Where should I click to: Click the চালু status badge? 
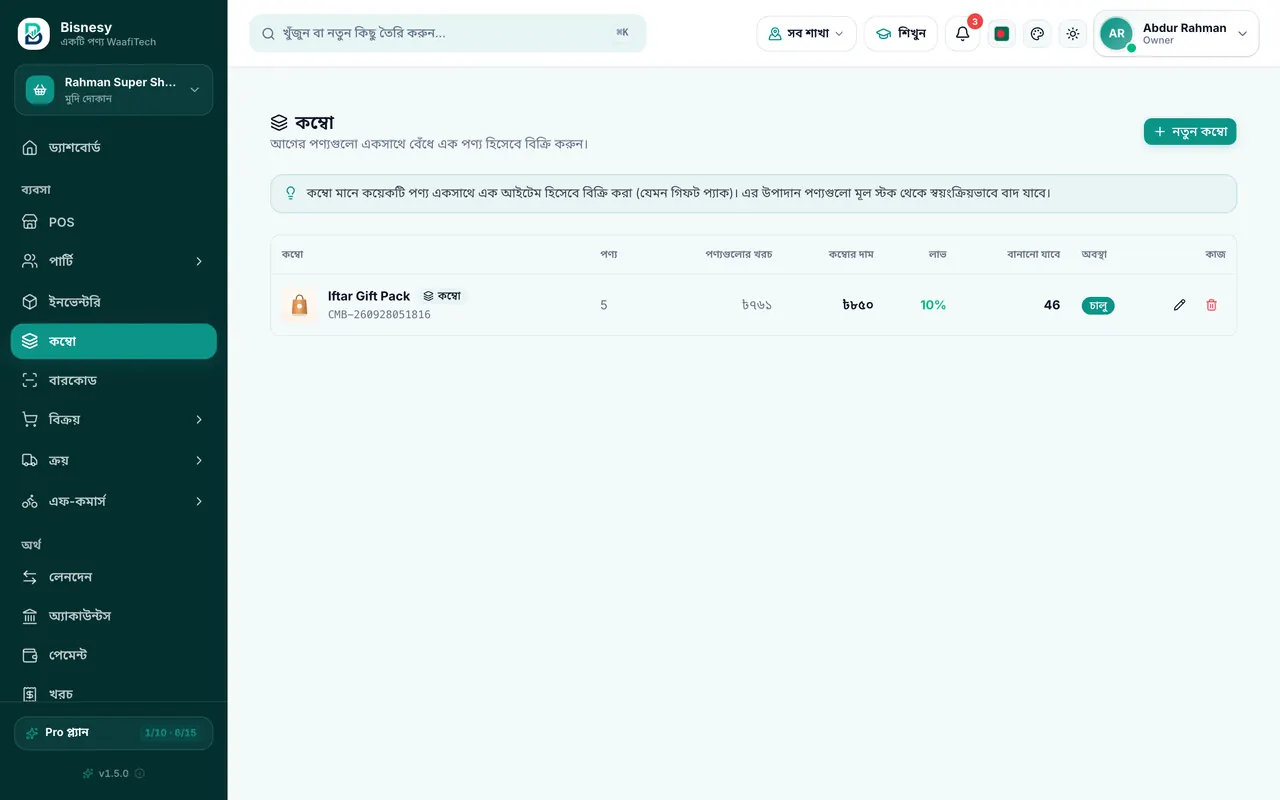(x=1098, y=305)
